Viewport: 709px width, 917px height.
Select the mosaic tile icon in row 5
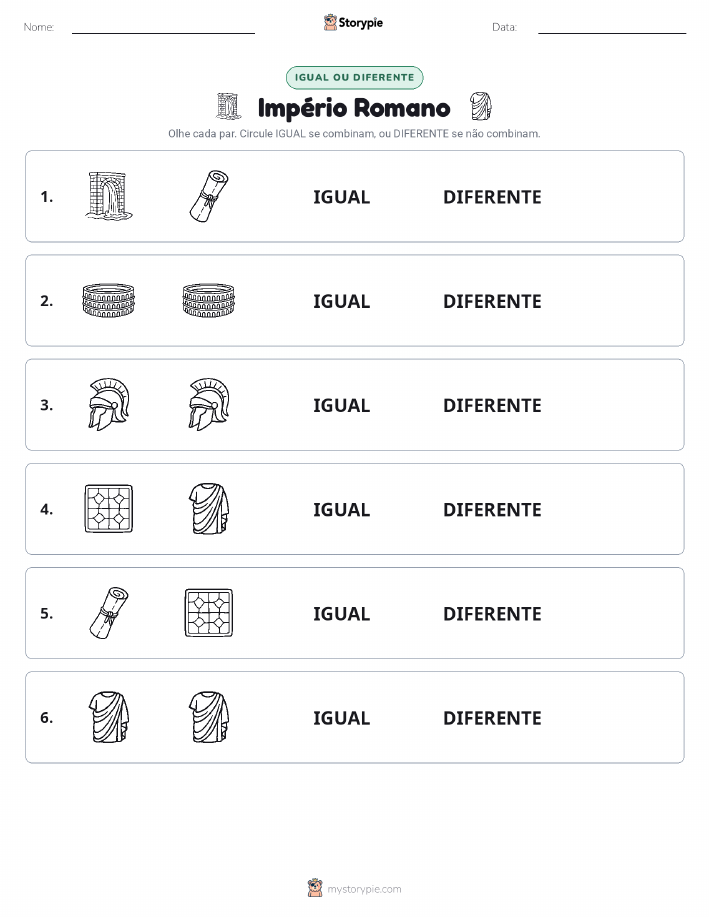(209, 613)
